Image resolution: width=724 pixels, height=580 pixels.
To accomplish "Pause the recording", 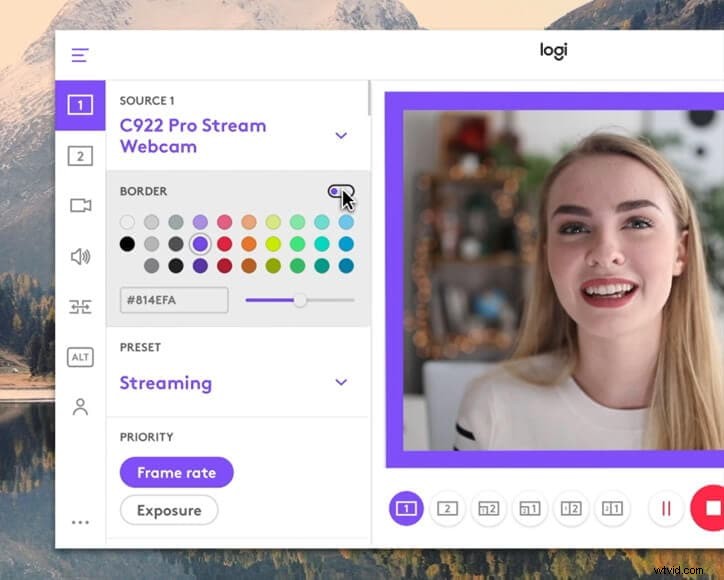I will pos(665,509).
